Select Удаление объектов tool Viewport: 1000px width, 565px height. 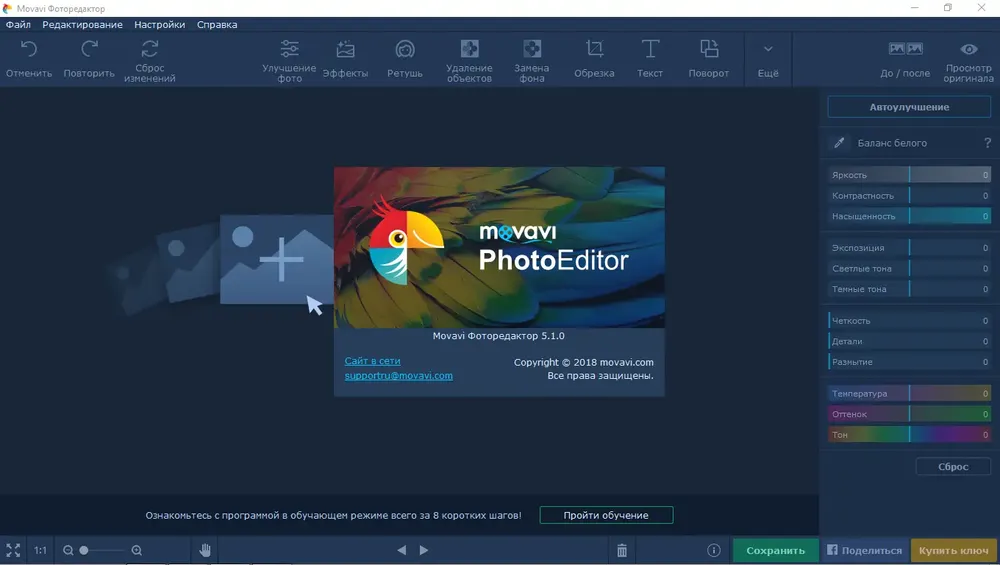click(469, 58)
